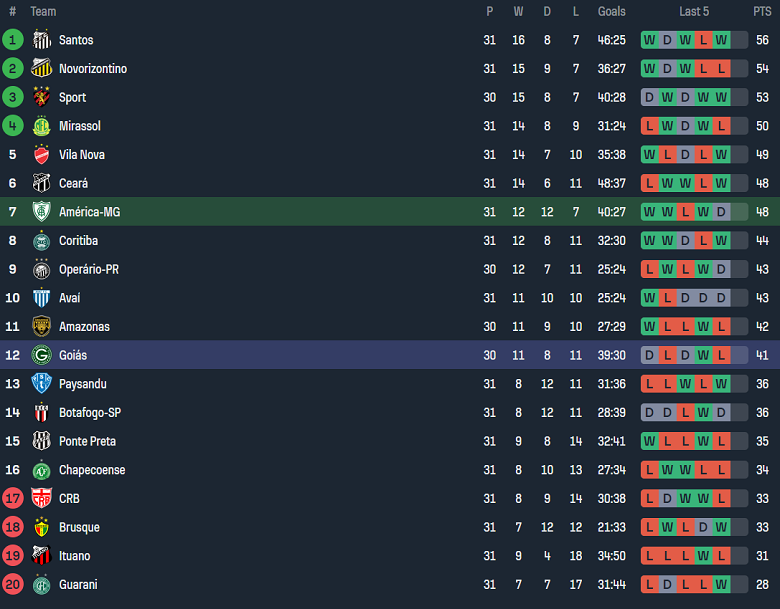Click the Ituano club crest icon

pos(41,556)
